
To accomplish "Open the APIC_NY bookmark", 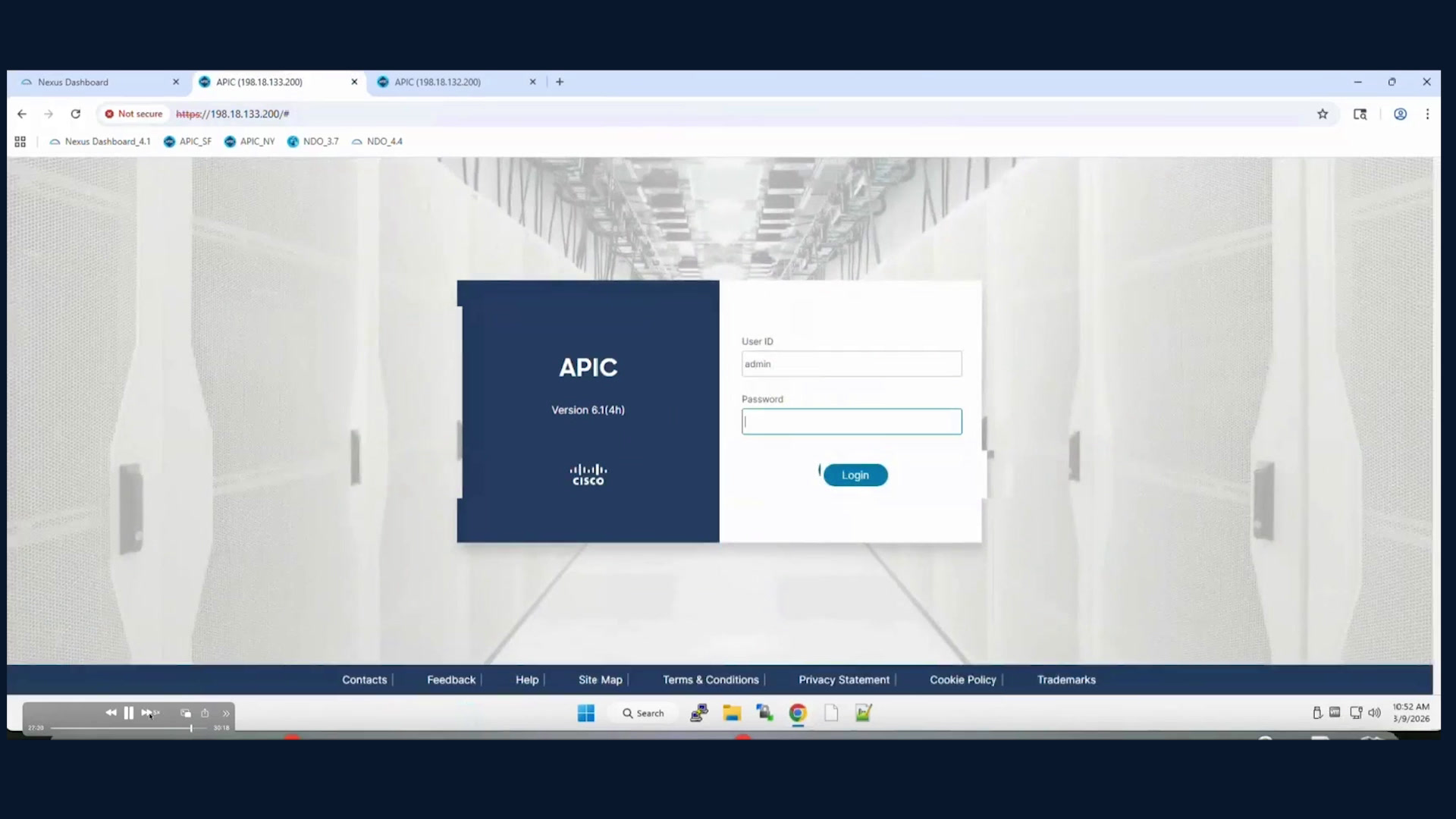I will coord(249,142).
